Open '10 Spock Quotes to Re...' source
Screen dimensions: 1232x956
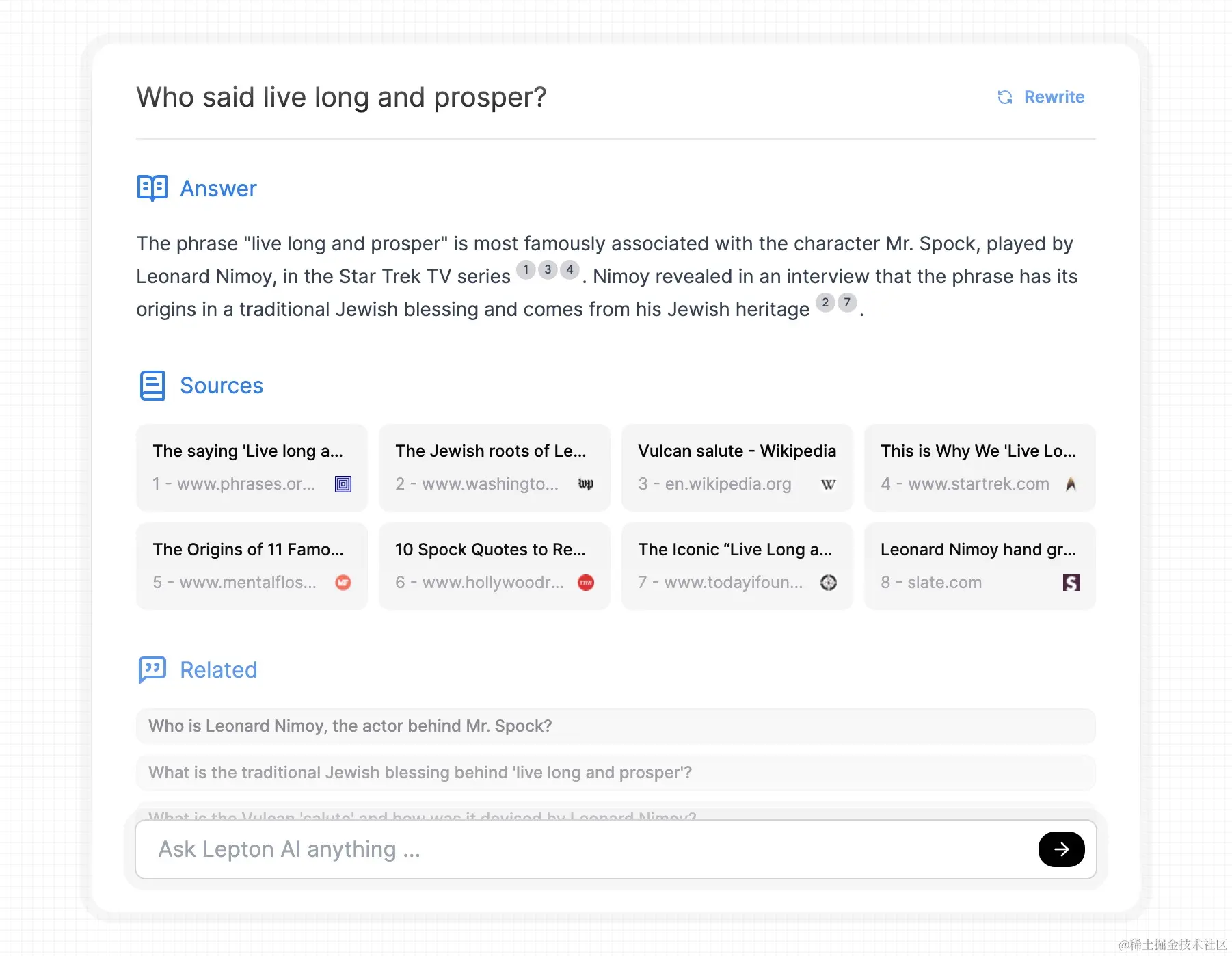point(494,566)
